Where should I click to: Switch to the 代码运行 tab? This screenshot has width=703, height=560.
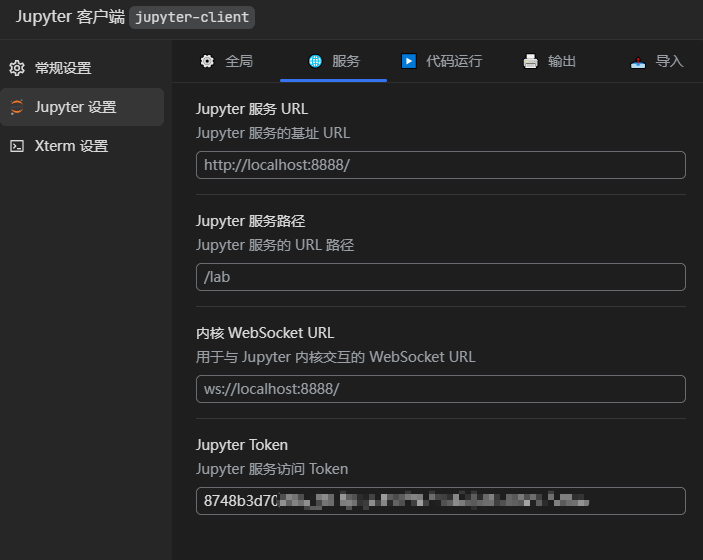tap(442, 61)
